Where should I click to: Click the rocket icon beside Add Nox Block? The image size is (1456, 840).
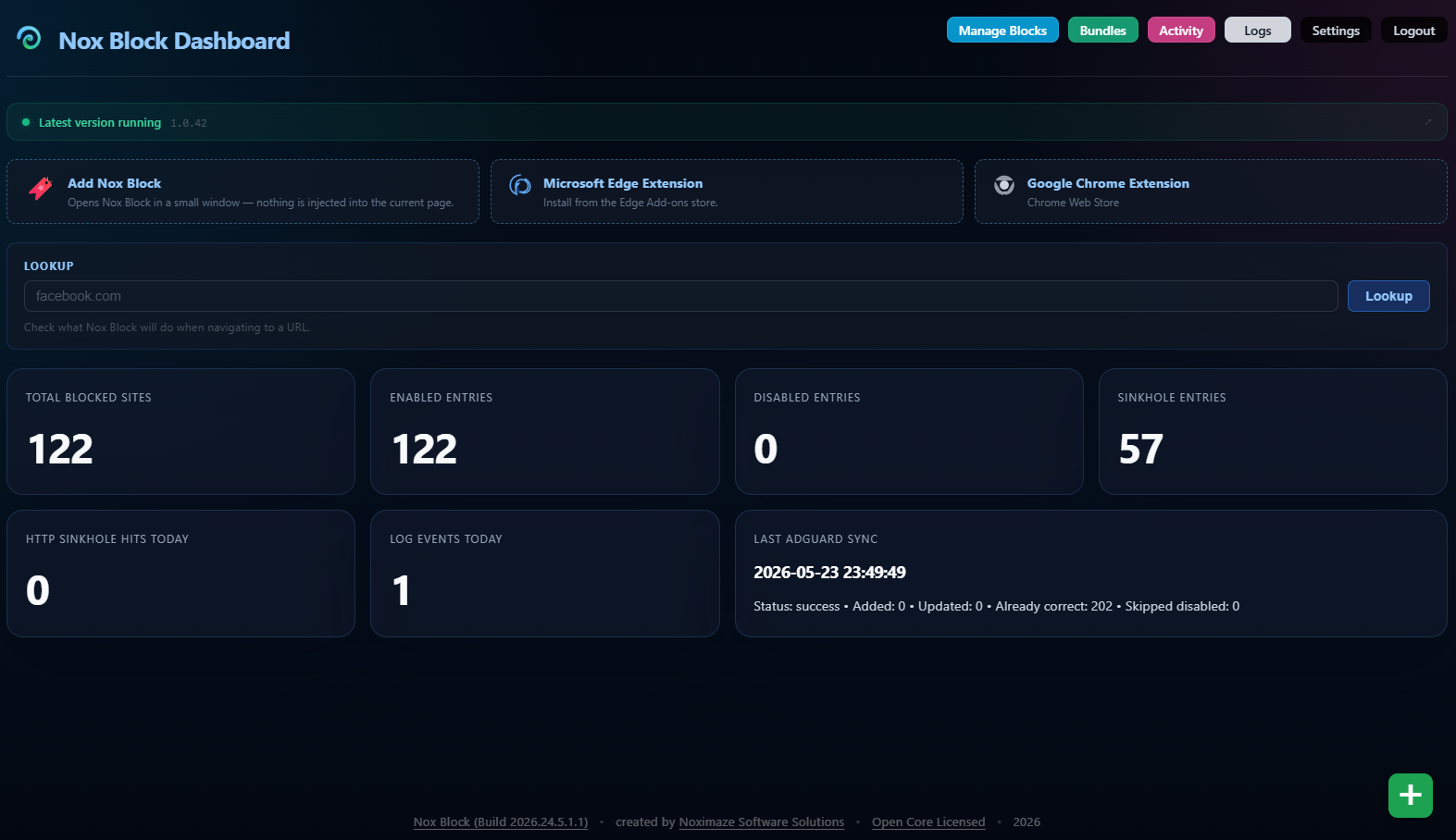[41, 188]
